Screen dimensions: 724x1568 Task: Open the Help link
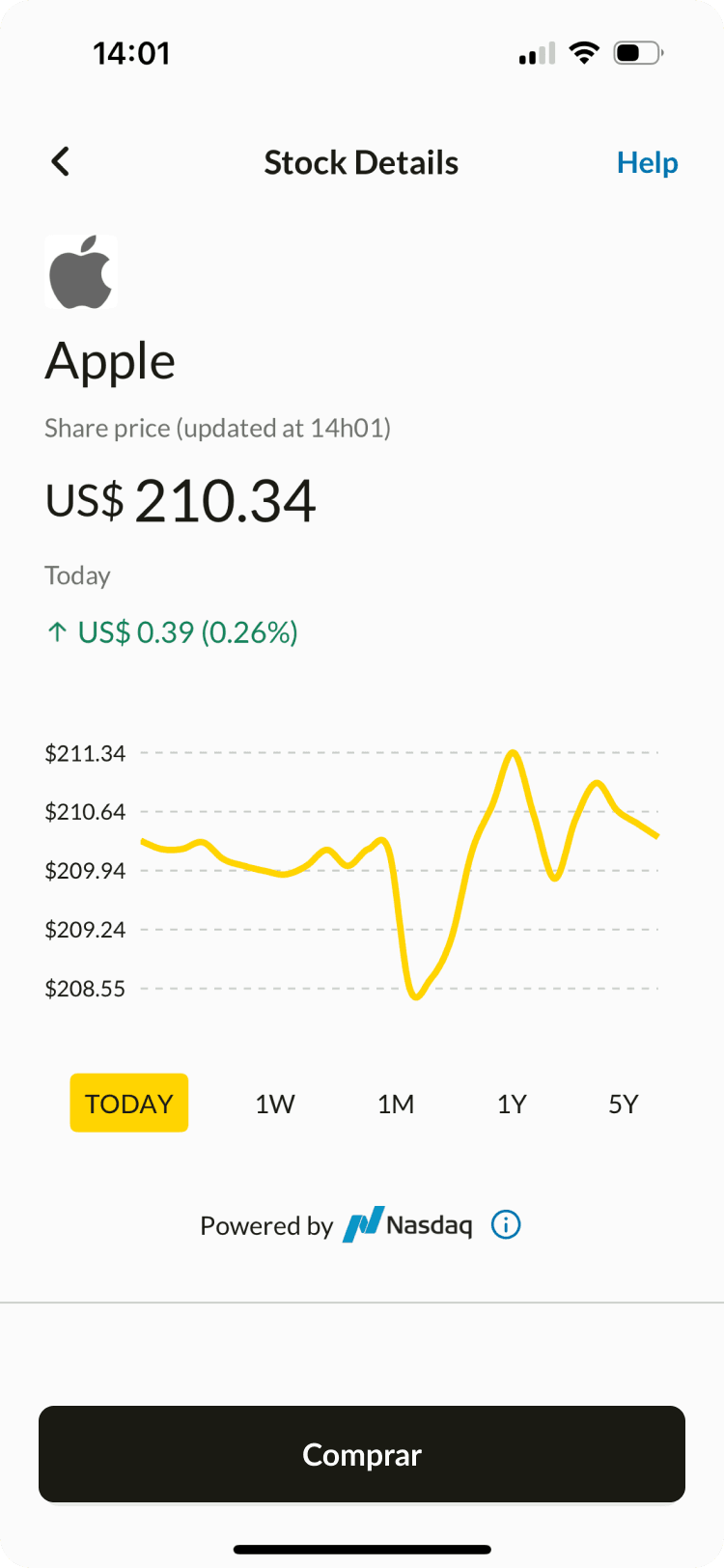(648, 162)
